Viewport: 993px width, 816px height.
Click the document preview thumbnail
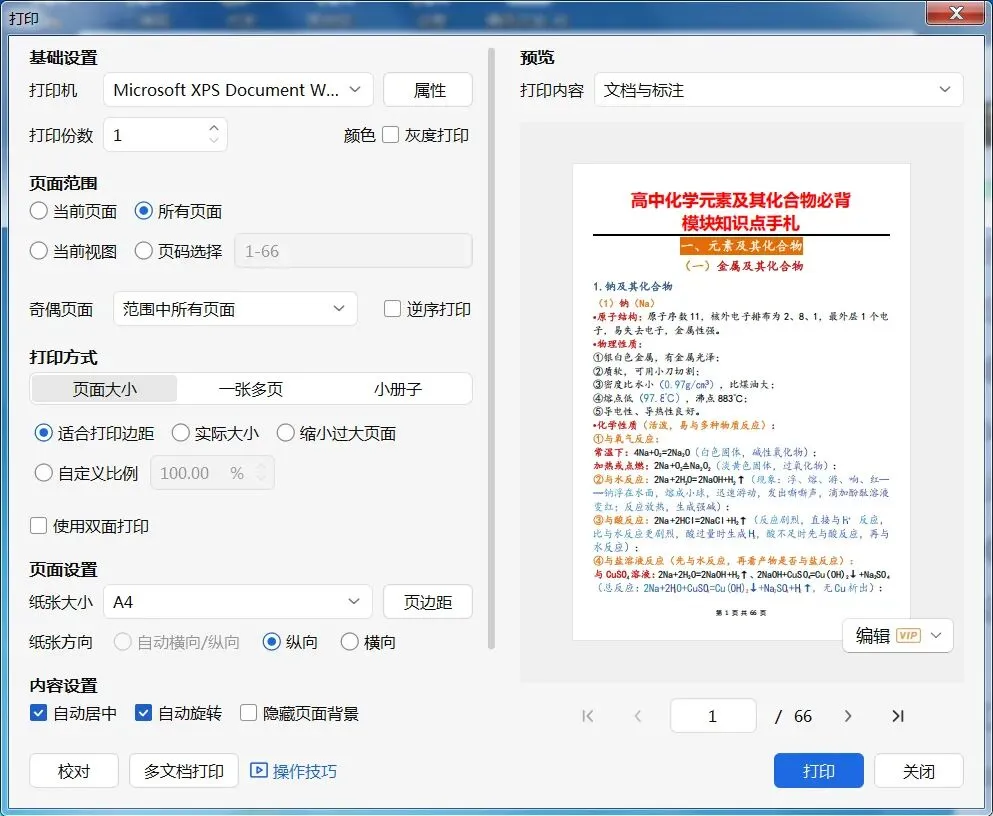tap(741, 402)
